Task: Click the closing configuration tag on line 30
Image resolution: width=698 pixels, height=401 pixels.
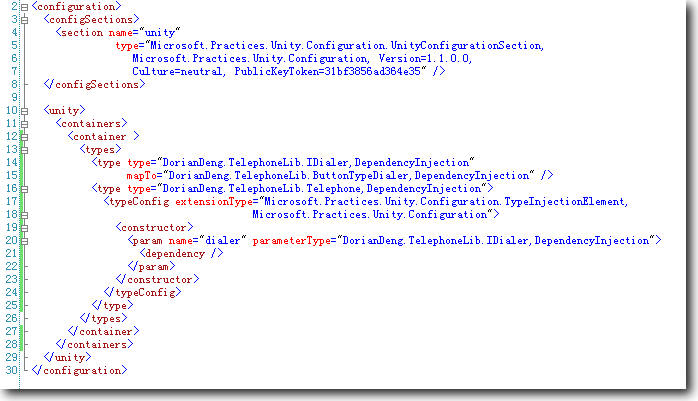Action: [x=79, y=370]
